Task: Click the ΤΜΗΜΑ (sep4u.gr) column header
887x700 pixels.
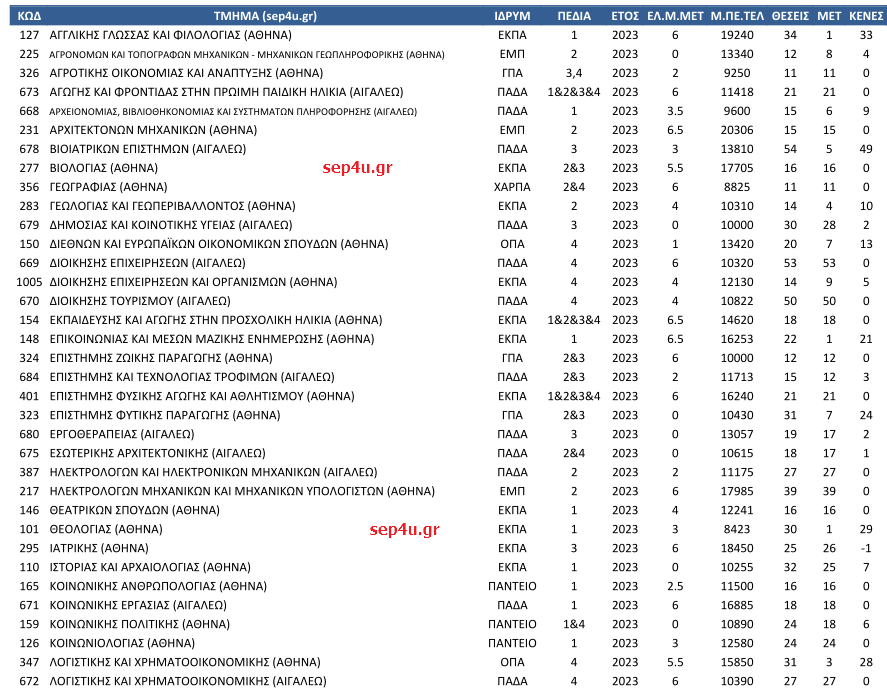Action: point(264,17)
